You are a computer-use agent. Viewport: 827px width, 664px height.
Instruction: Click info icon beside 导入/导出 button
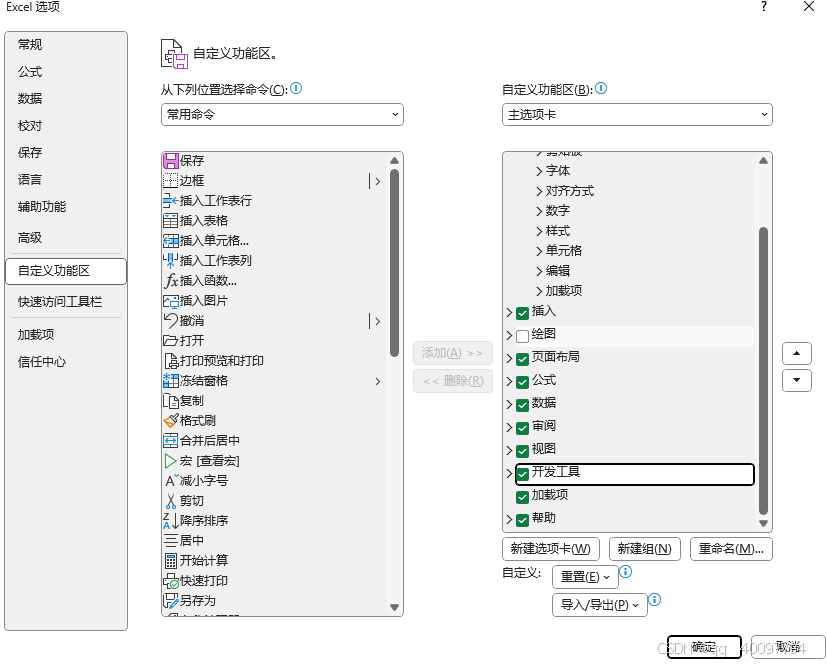(655, 599)
